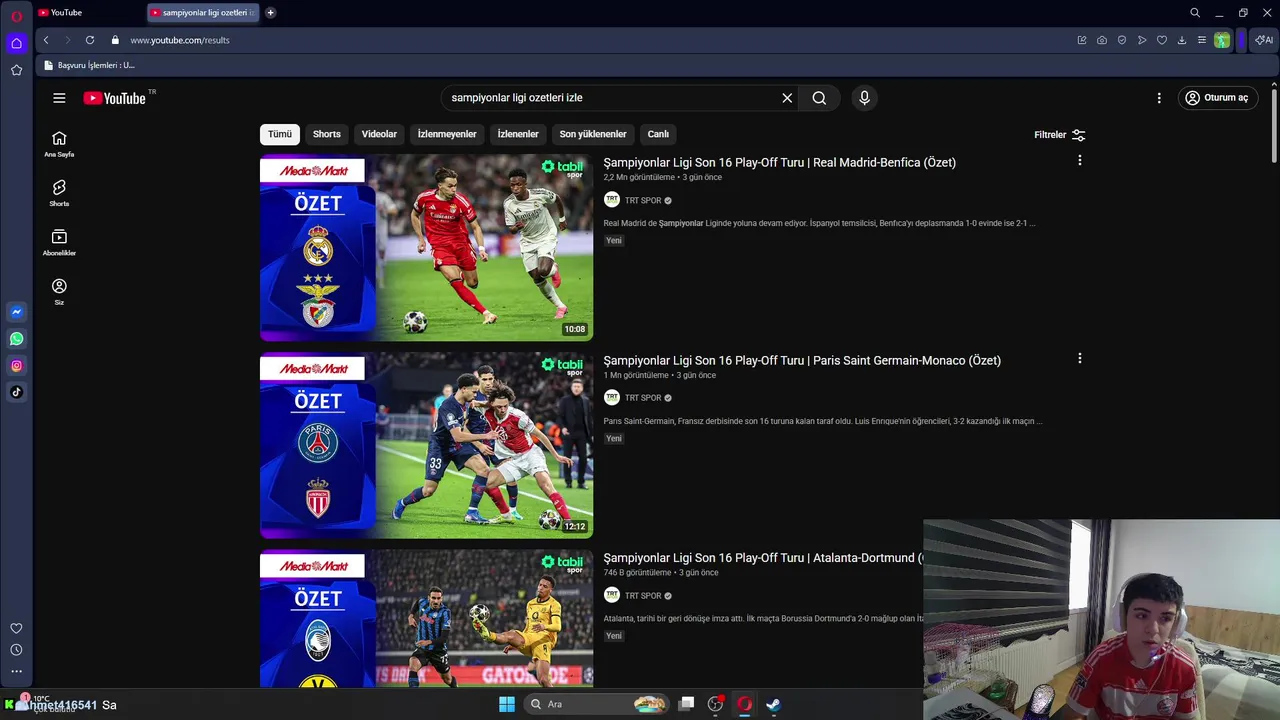Open Abonelikler in the sidebar
This screenshot has width=1280, height=720.
point(59,242)
